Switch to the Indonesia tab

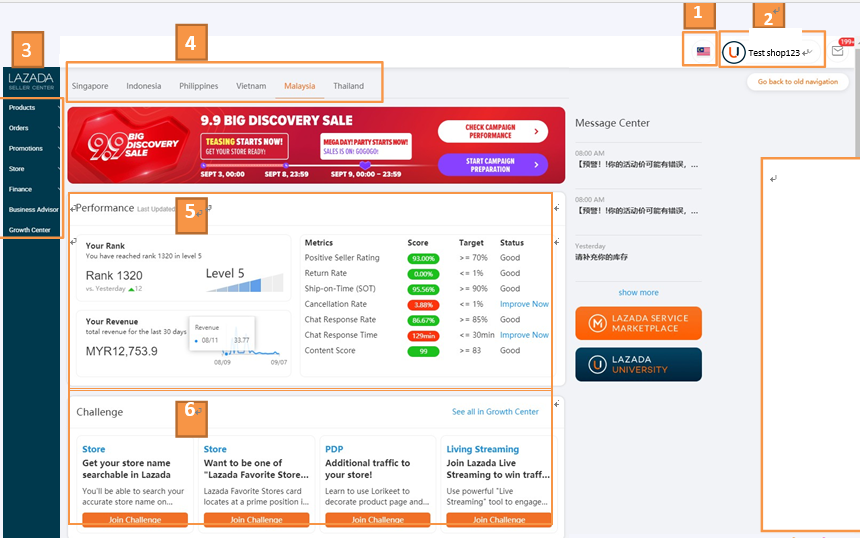[x=144, y=86]
